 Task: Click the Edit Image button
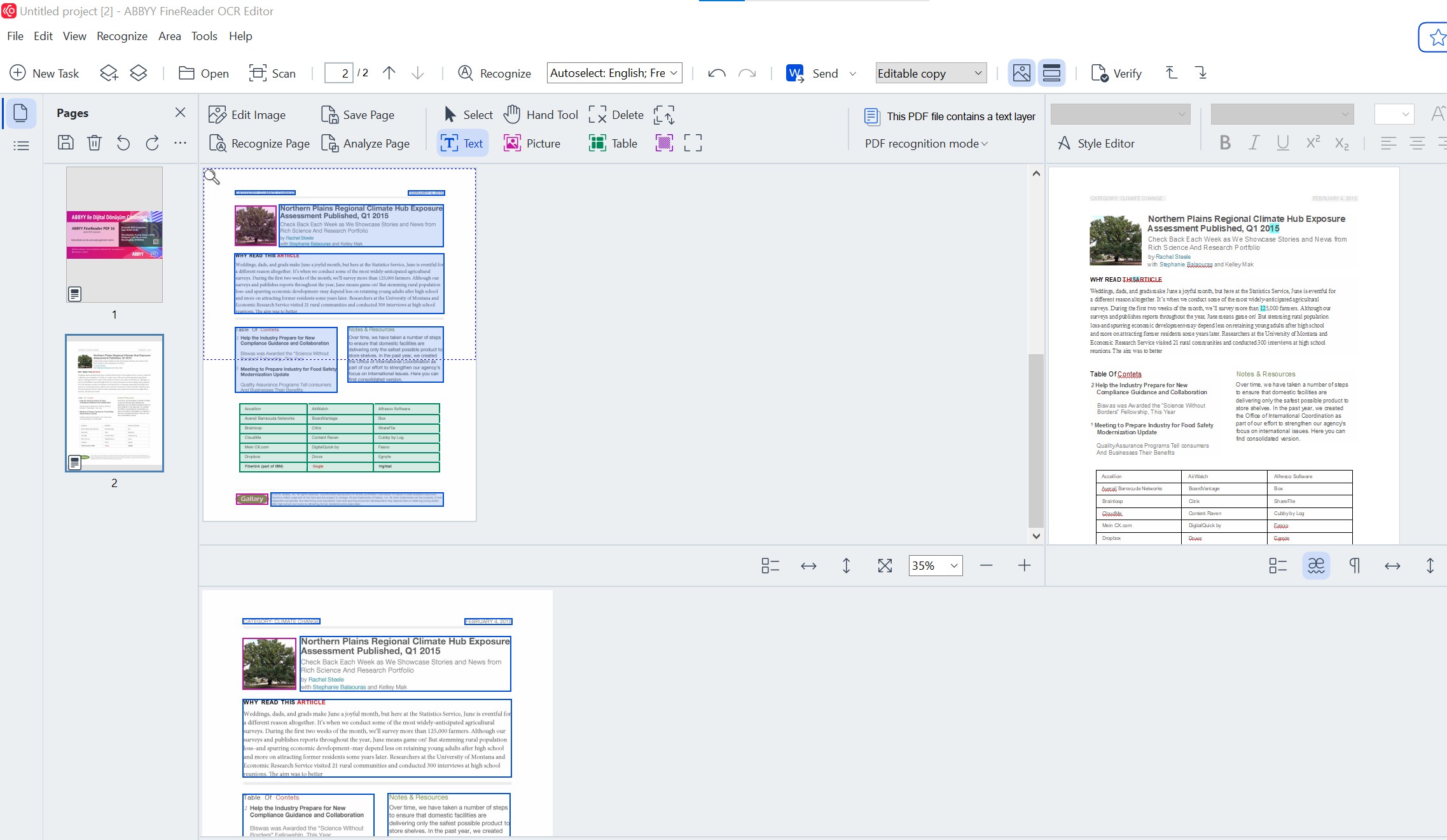[x=247, y=114]
